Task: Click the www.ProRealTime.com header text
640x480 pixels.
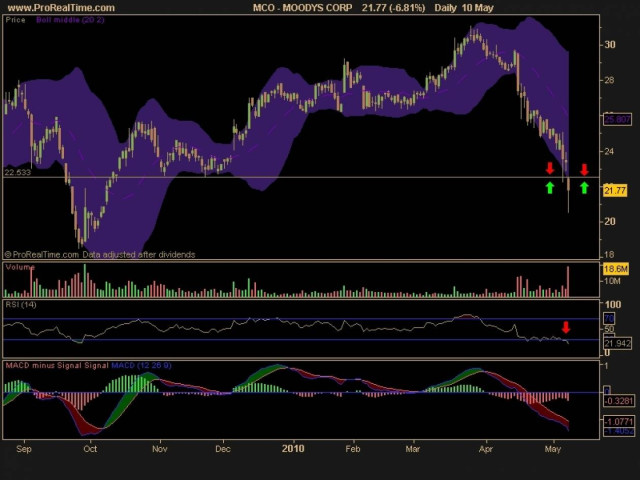Action: 61,8
